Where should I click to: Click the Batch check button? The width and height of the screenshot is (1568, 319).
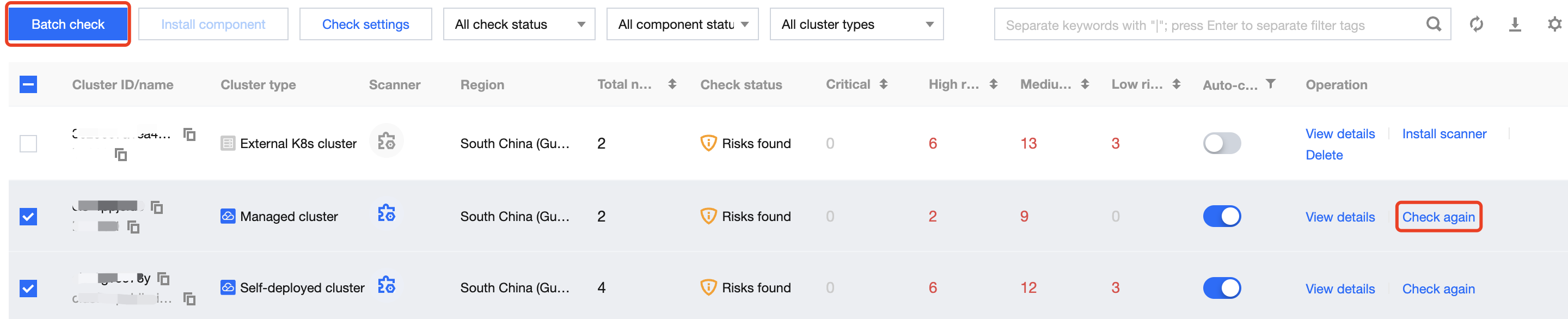[68, 24]
